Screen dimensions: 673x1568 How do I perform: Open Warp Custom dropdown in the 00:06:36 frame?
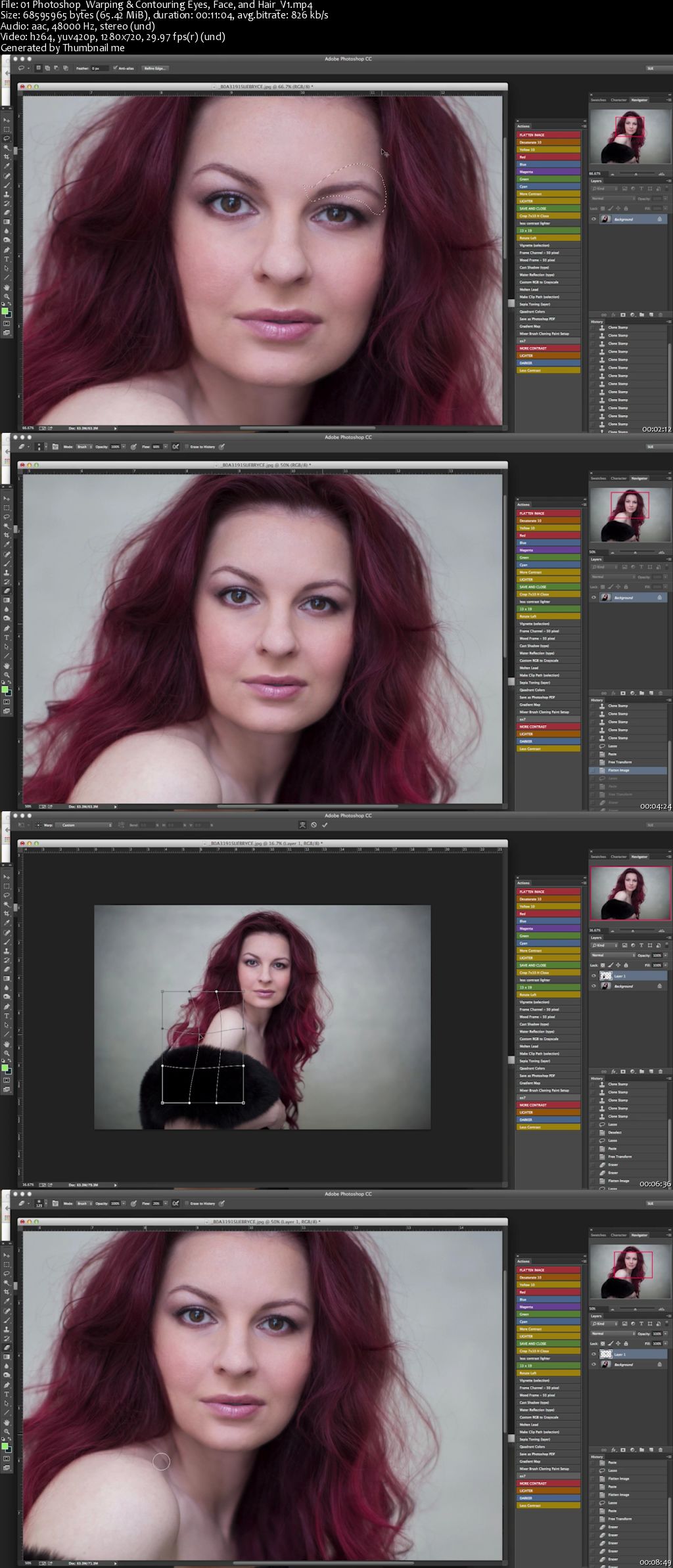[84, 825]
